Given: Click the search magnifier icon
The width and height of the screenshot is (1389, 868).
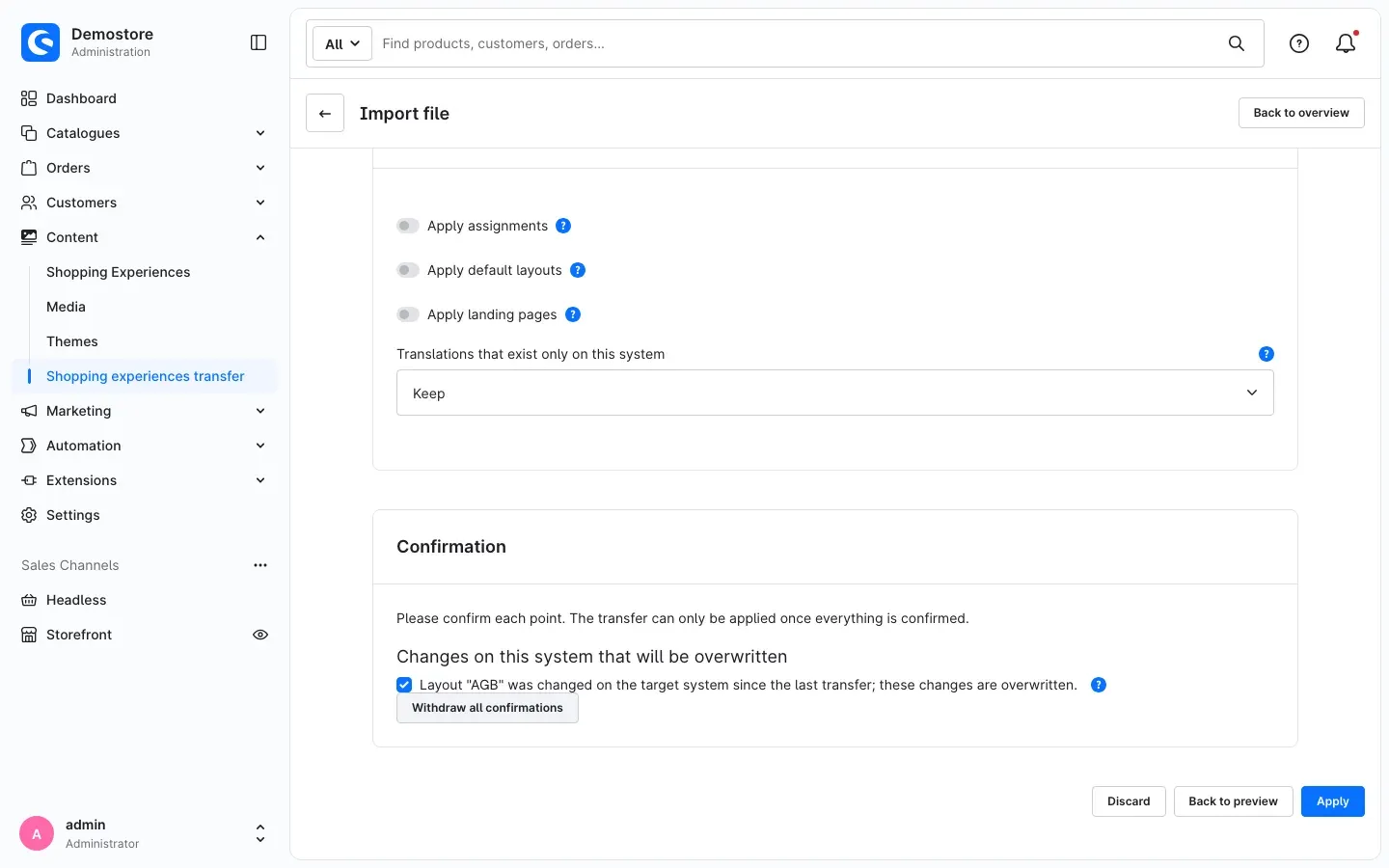Looking at the screenshot, I should point(1237,43).
